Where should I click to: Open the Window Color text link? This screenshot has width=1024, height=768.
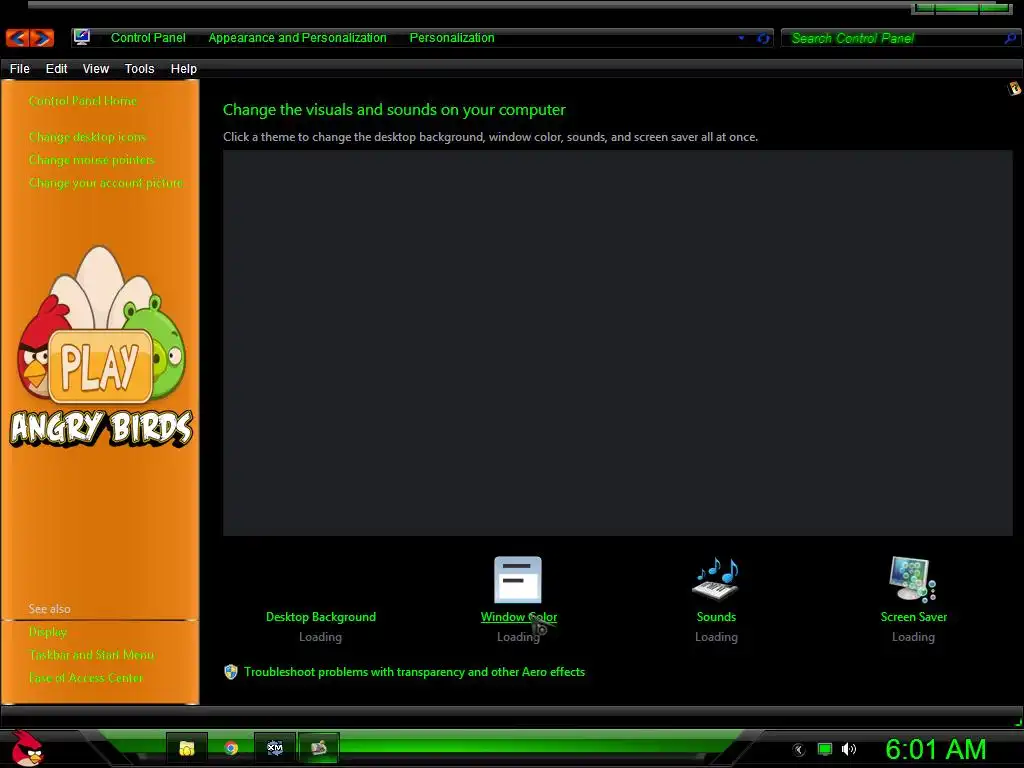click(519, 617)
